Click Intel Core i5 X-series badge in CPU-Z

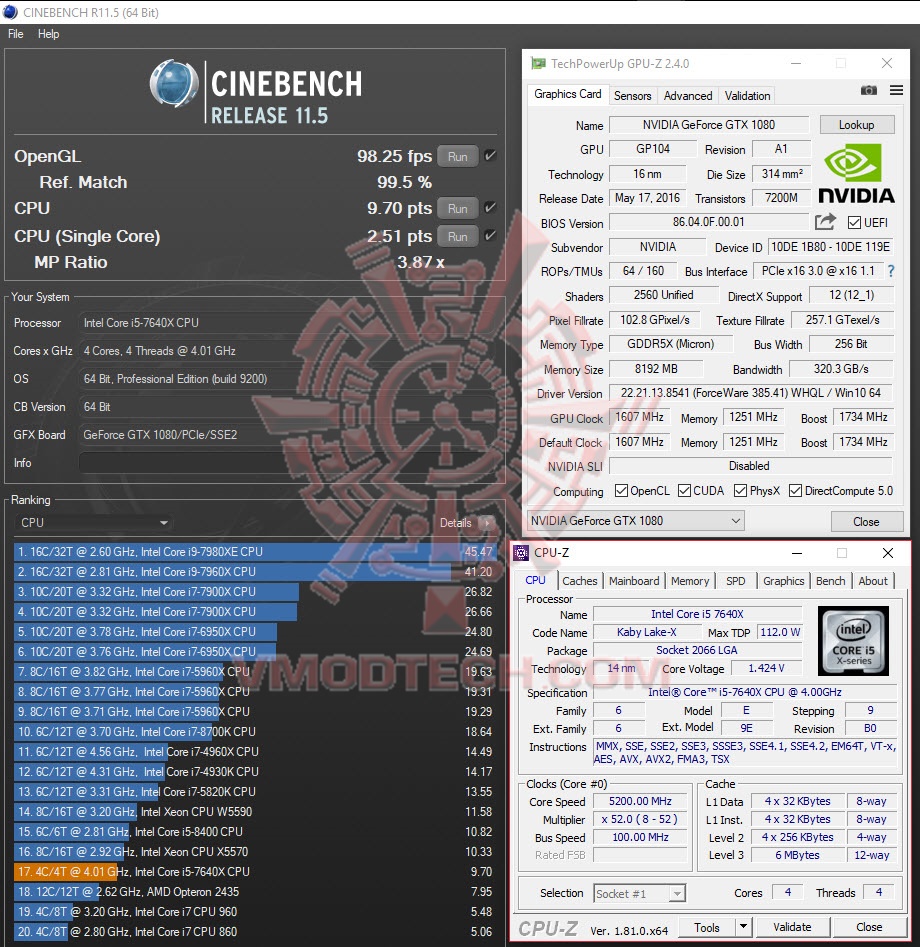(x=853, y=641)
